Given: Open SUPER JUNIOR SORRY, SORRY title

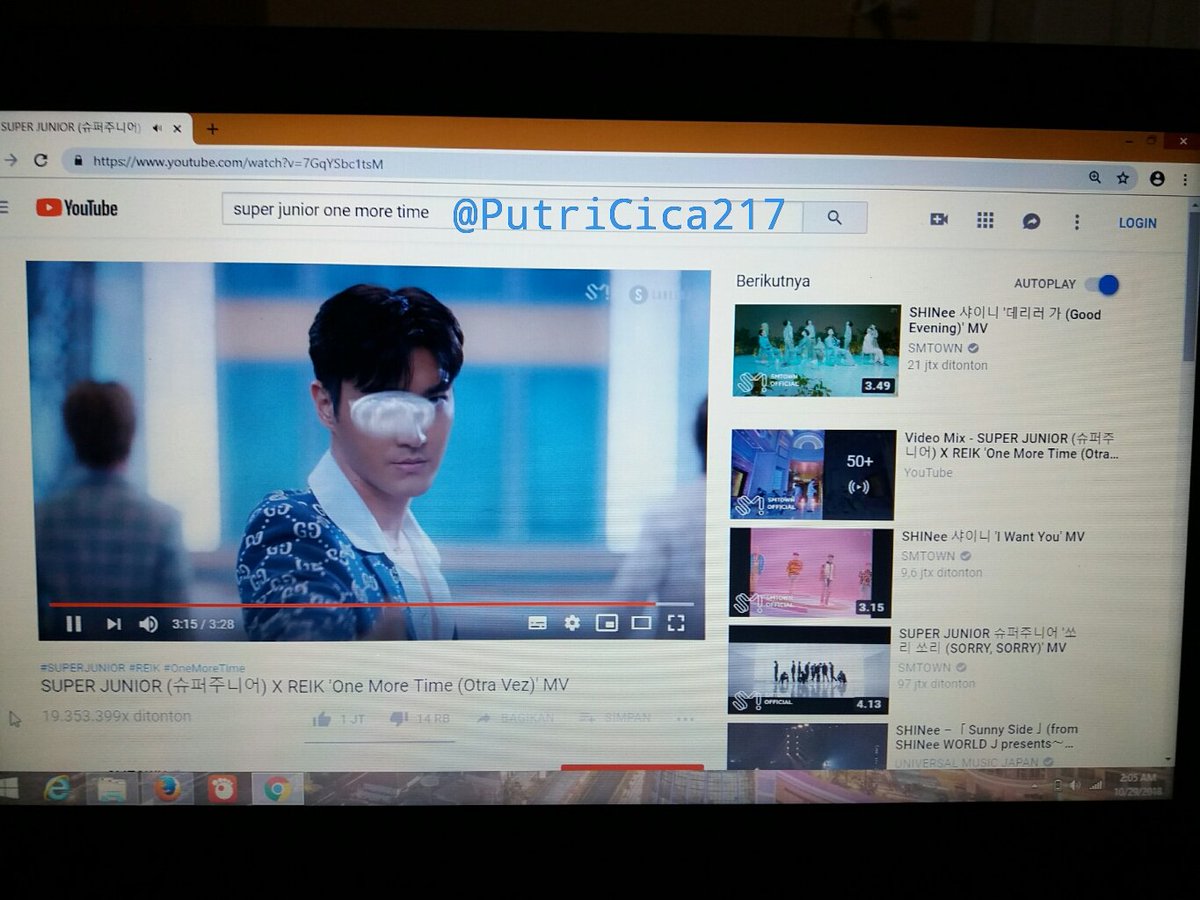Looking at the screenshot, I should 987,641.
